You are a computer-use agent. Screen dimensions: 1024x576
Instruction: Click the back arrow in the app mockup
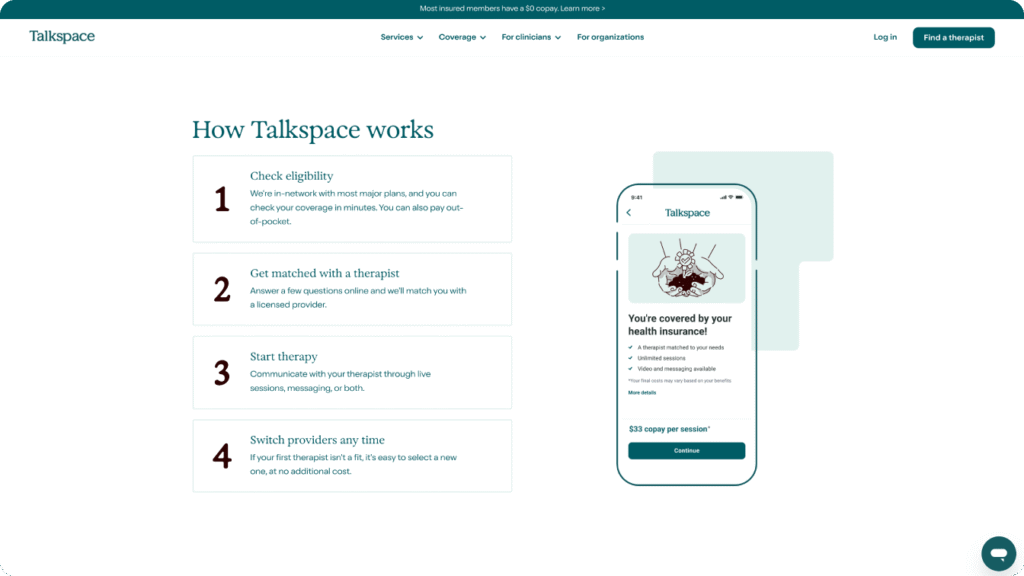[x=628, y=212]
